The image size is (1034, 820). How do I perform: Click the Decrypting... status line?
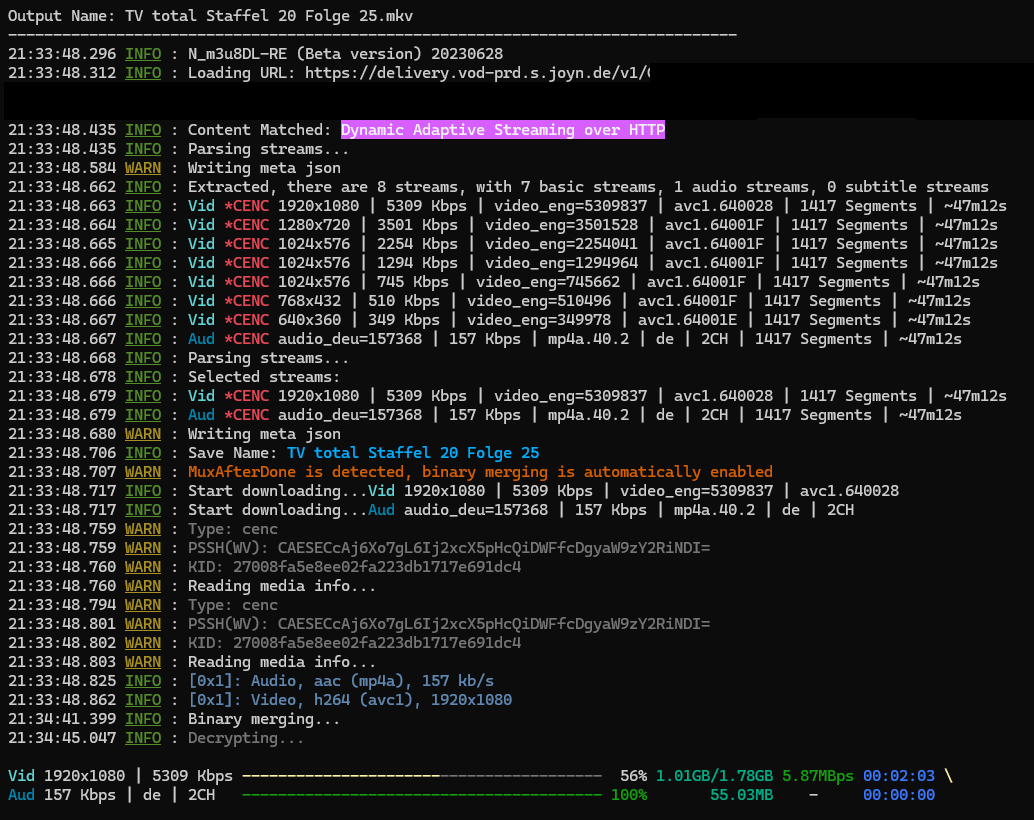pos(245,738)
